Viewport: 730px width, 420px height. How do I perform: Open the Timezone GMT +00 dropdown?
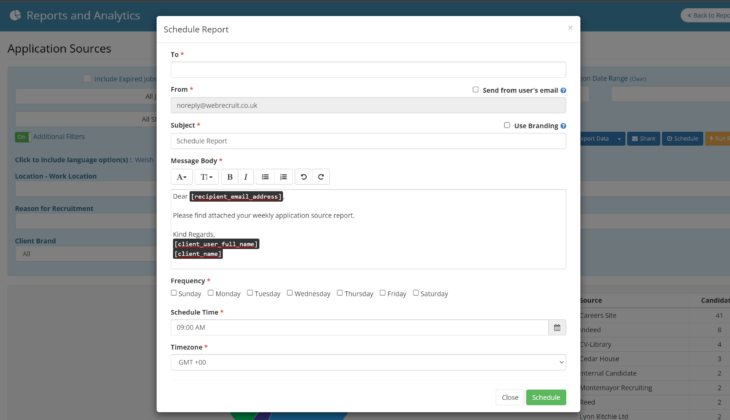tap(368, 362)
